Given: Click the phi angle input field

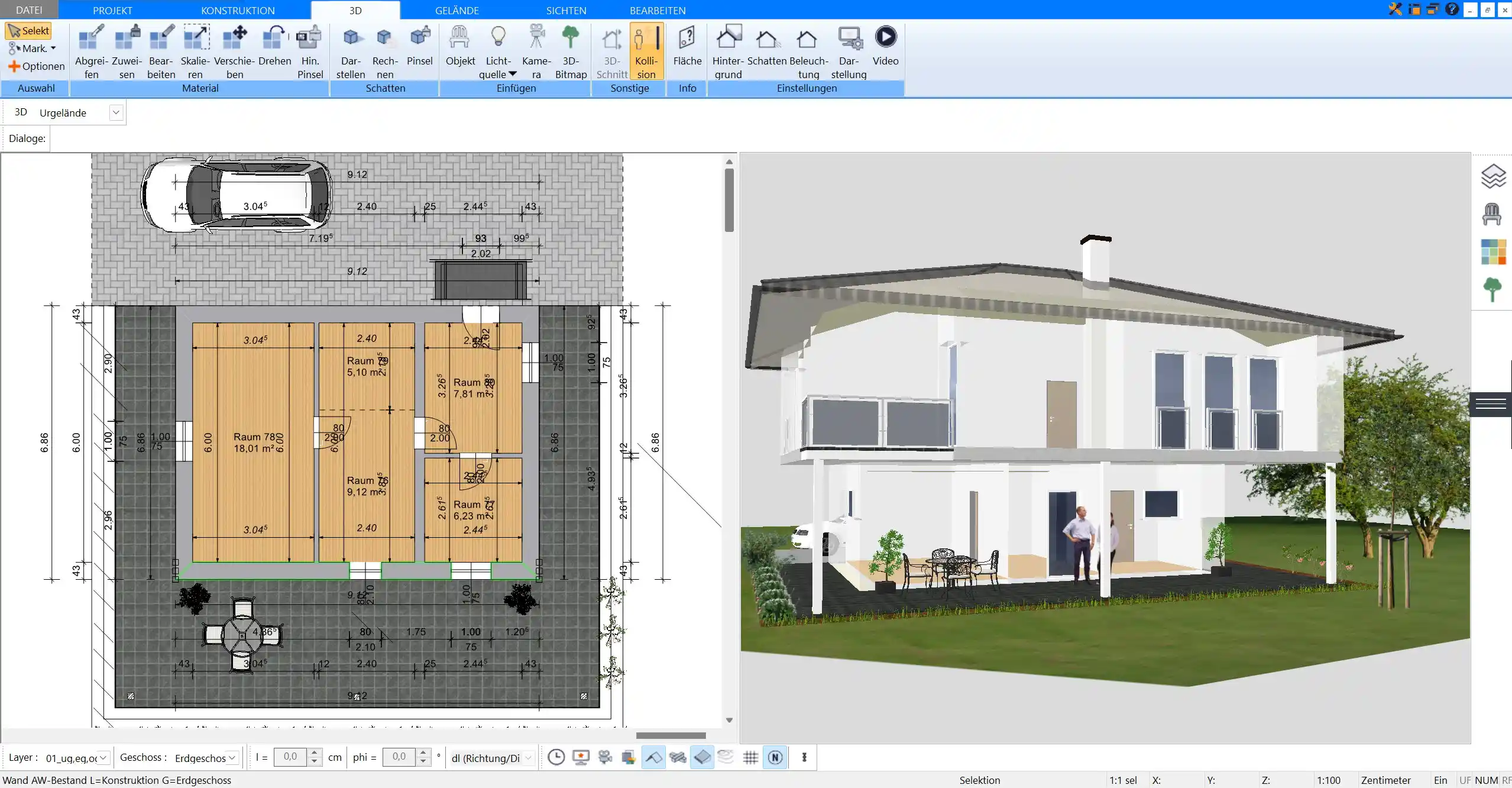Looking at the screenshot, I should tap(399, 757).
